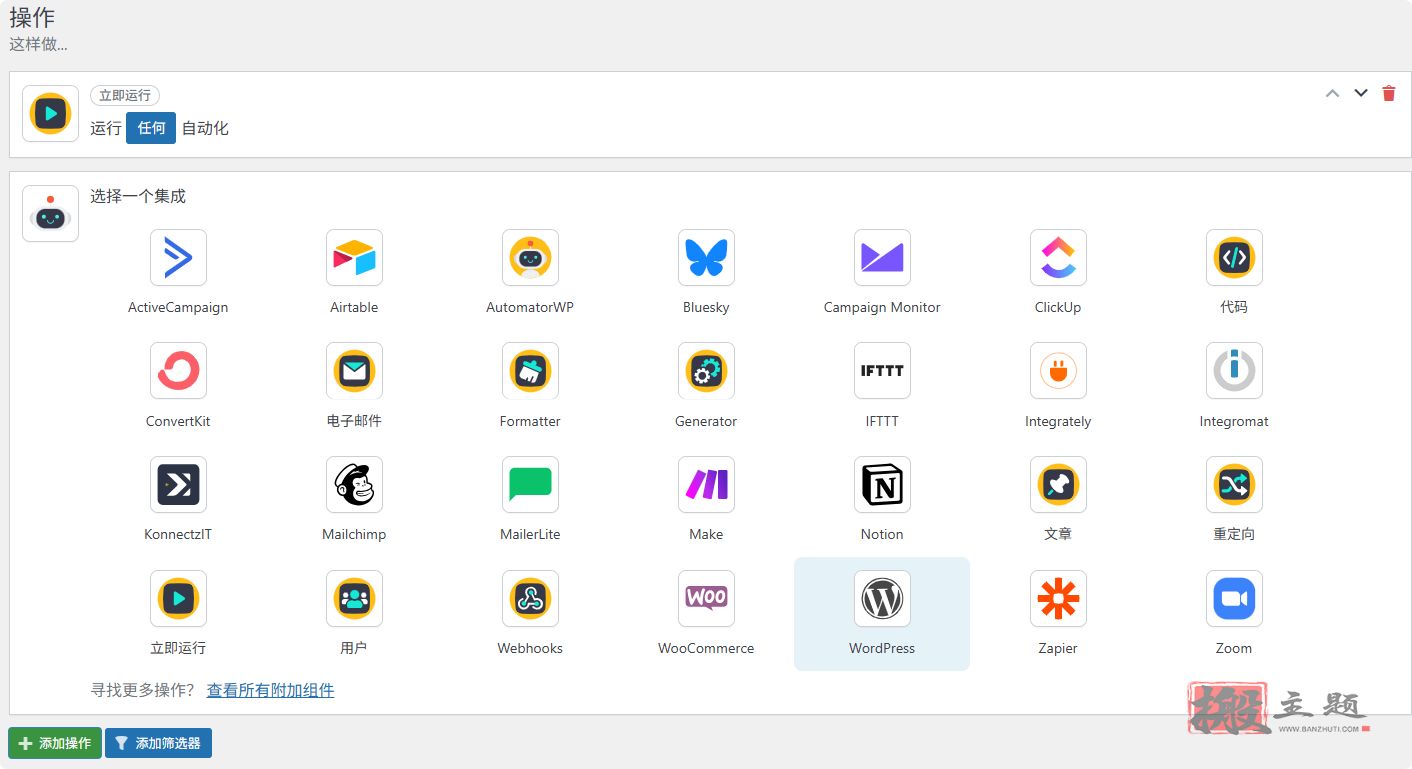Select the MailerLite integration
Screen dimensions: 1412x769
(x=530, y=485)
